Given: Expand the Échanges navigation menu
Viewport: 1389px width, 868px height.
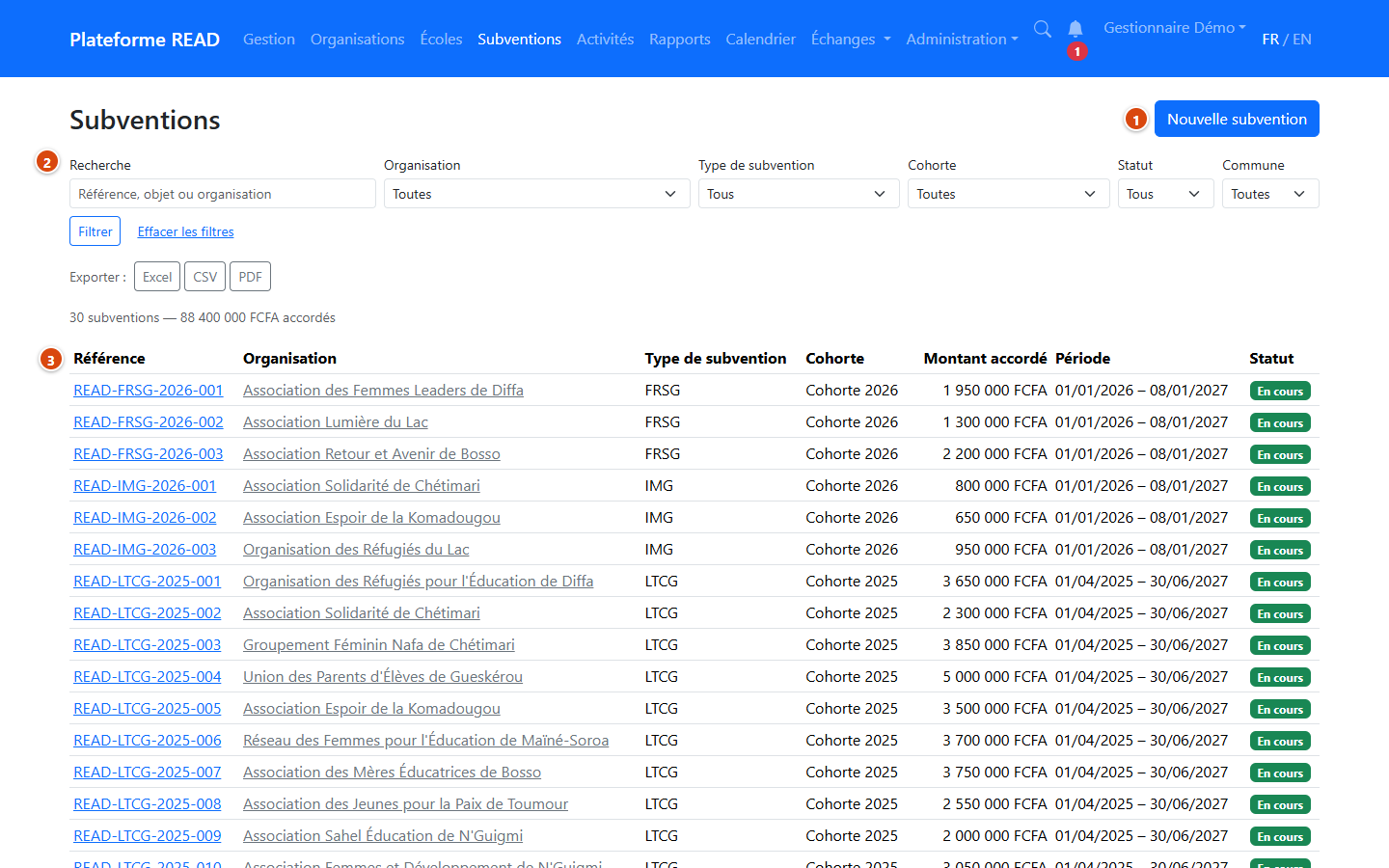Looking at the screenshot, I should (851, 39).
